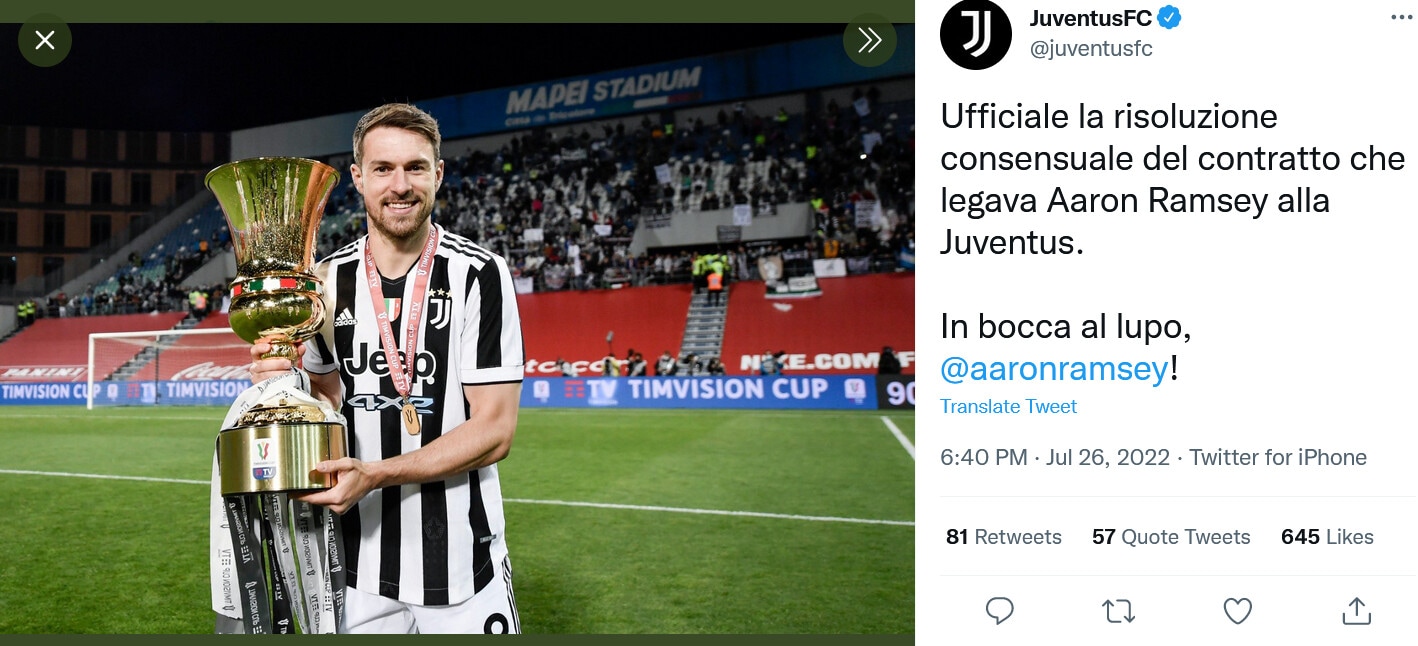View the 57 Quote Tweets list
This screenshot has height=646, width=1418.
click(x=1171, y=537)
